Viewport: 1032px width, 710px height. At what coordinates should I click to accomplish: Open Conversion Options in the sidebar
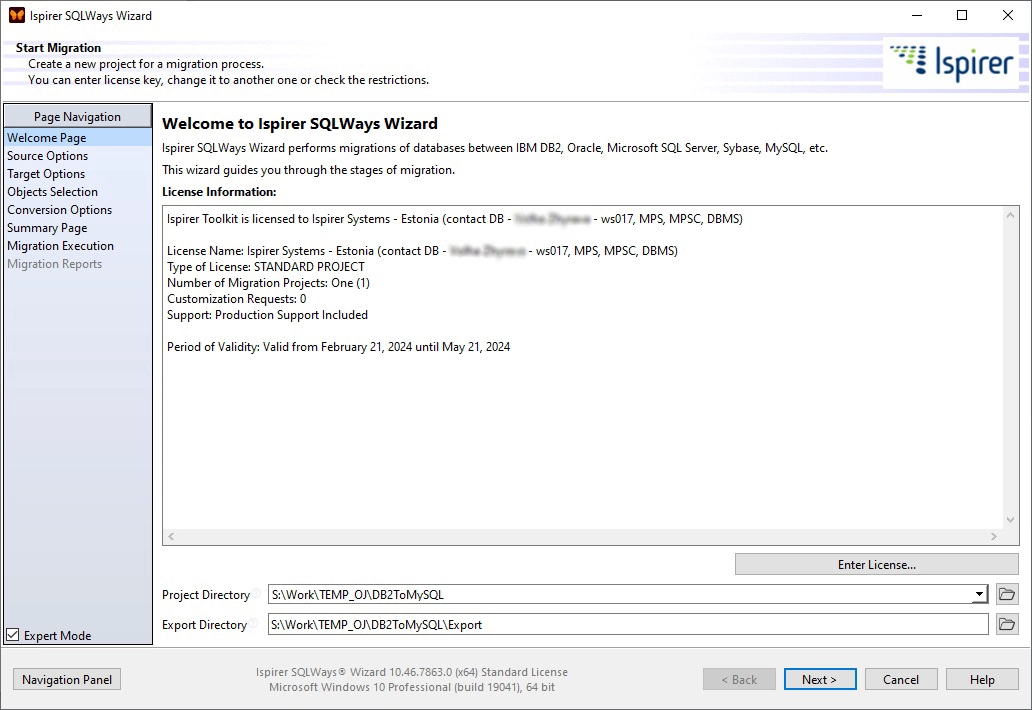point(59,209)
